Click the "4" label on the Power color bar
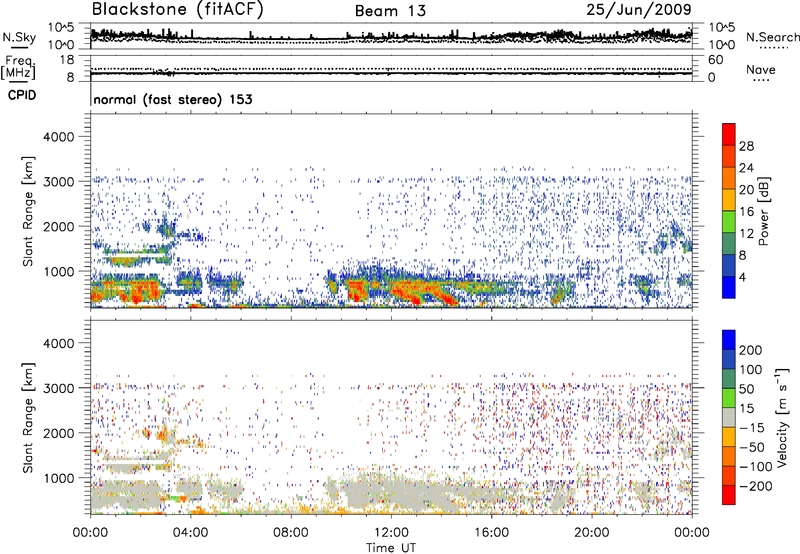 [x=742, y=278]
